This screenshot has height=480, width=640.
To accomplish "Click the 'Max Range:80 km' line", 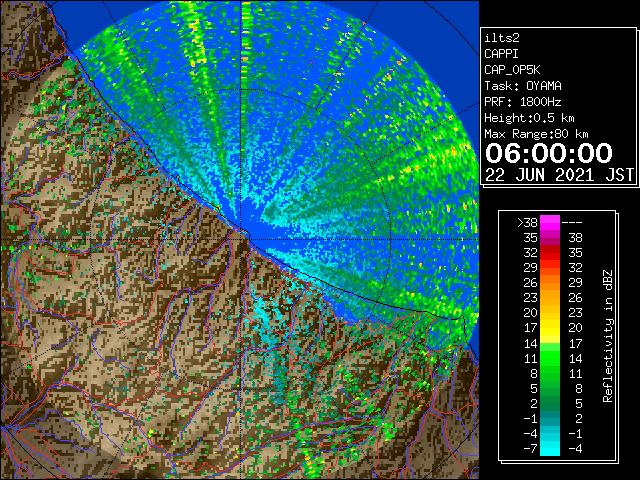I will coord(536,134).
